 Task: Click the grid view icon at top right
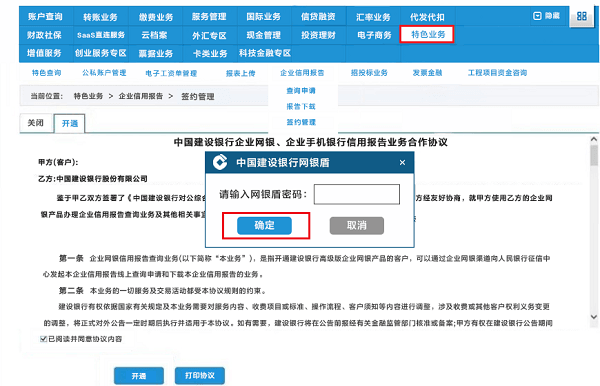click(582, 16)
